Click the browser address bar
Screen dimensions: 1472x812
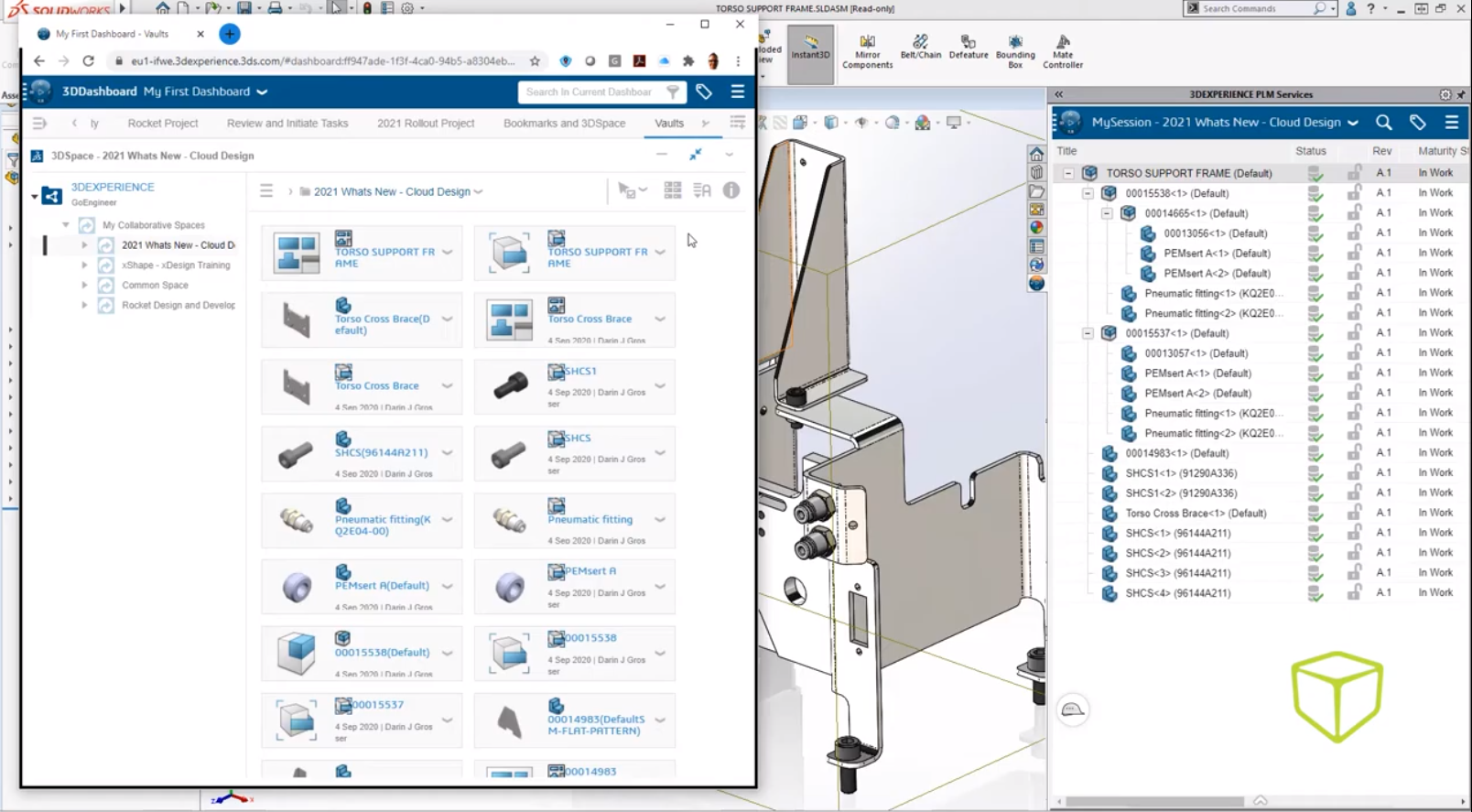point(324,61)
